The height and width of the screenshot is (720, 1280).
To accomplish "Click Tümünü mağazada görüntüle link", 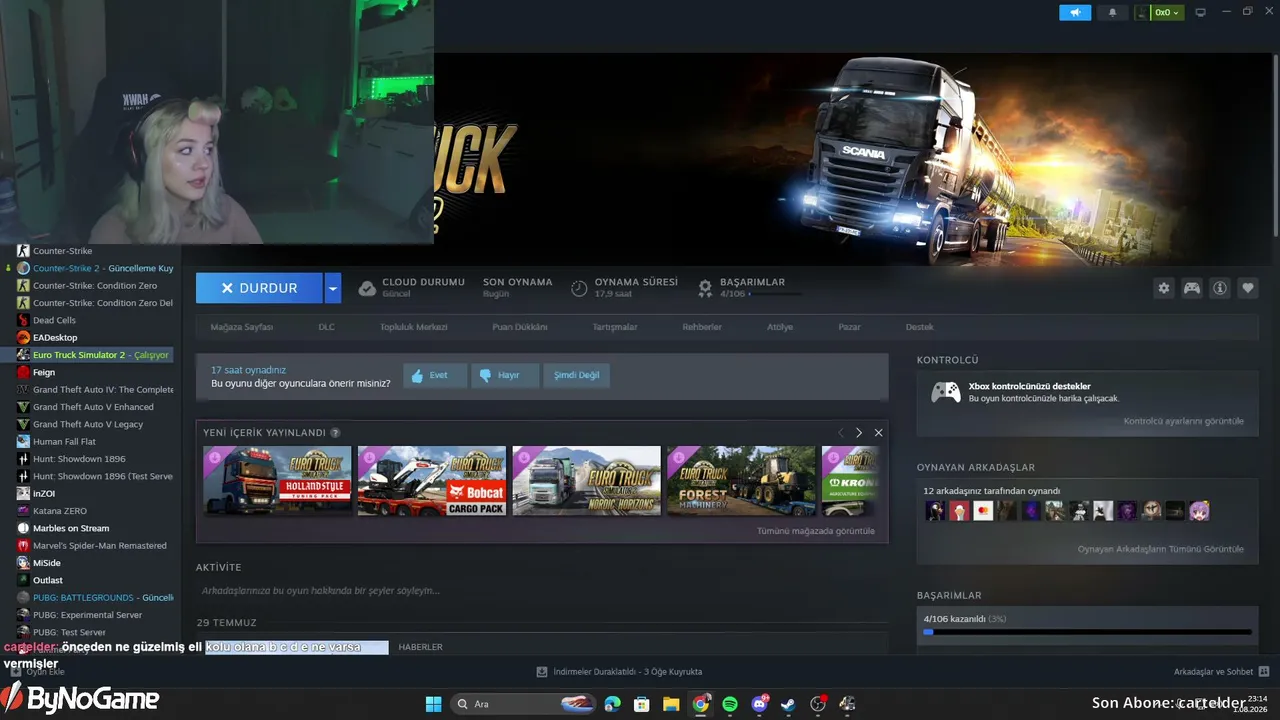I will (x=816, y=531).
